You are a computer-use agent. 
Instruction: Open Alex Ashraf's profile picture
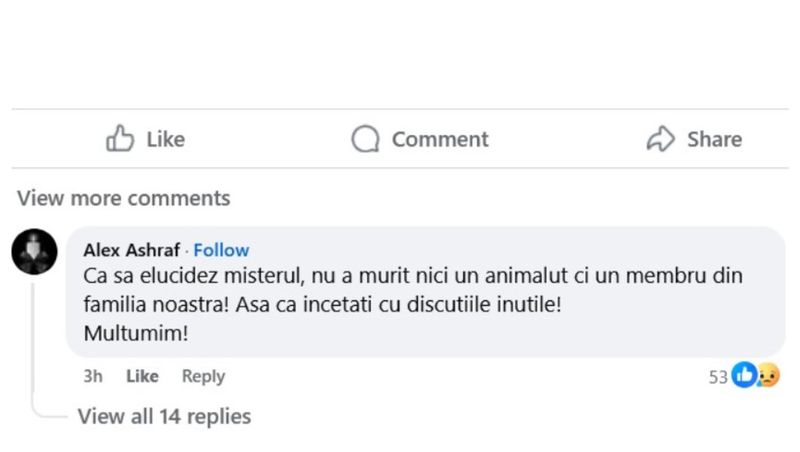point(34,251)
